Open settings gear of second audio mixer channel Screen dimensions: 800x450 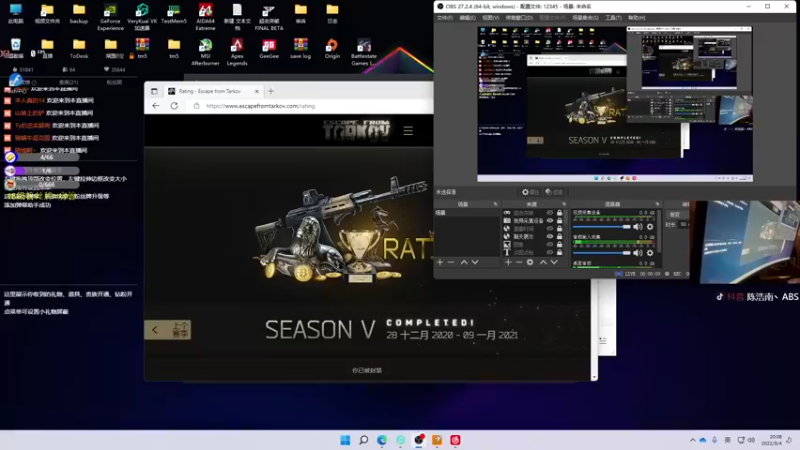point(650,253)
